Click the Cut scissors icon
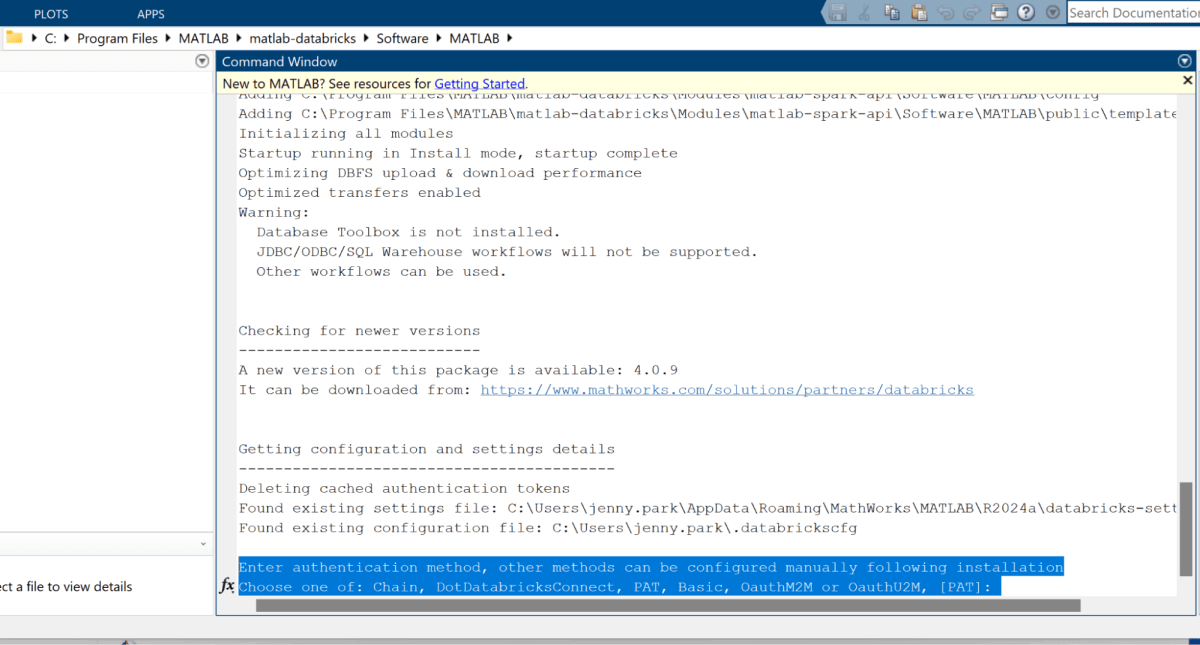The height and width of the screenshot is (645, 1200). 865,13
